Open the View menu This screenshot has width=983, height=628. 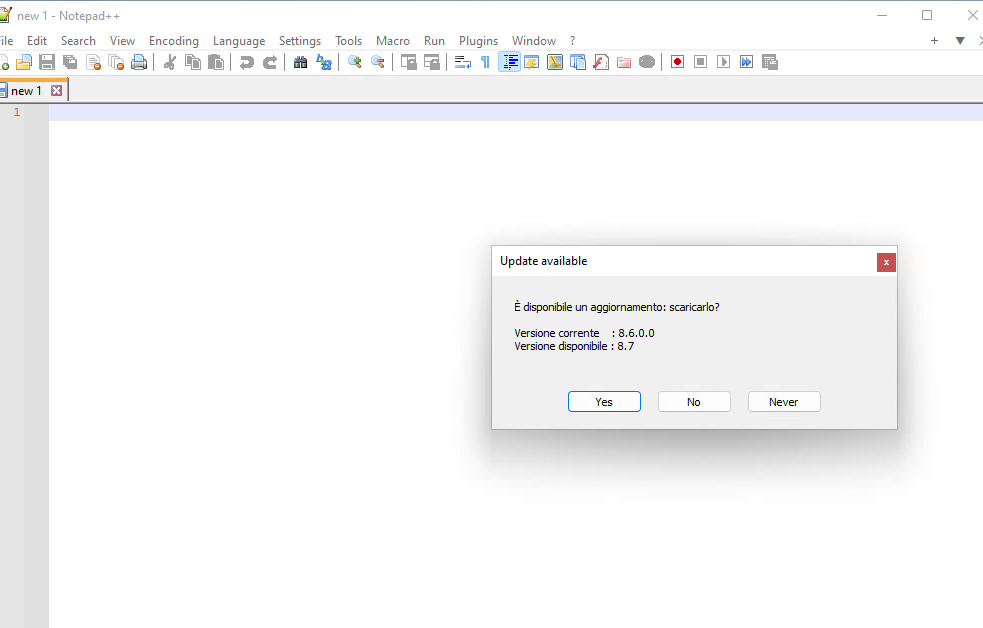click(x=122, y=41)
